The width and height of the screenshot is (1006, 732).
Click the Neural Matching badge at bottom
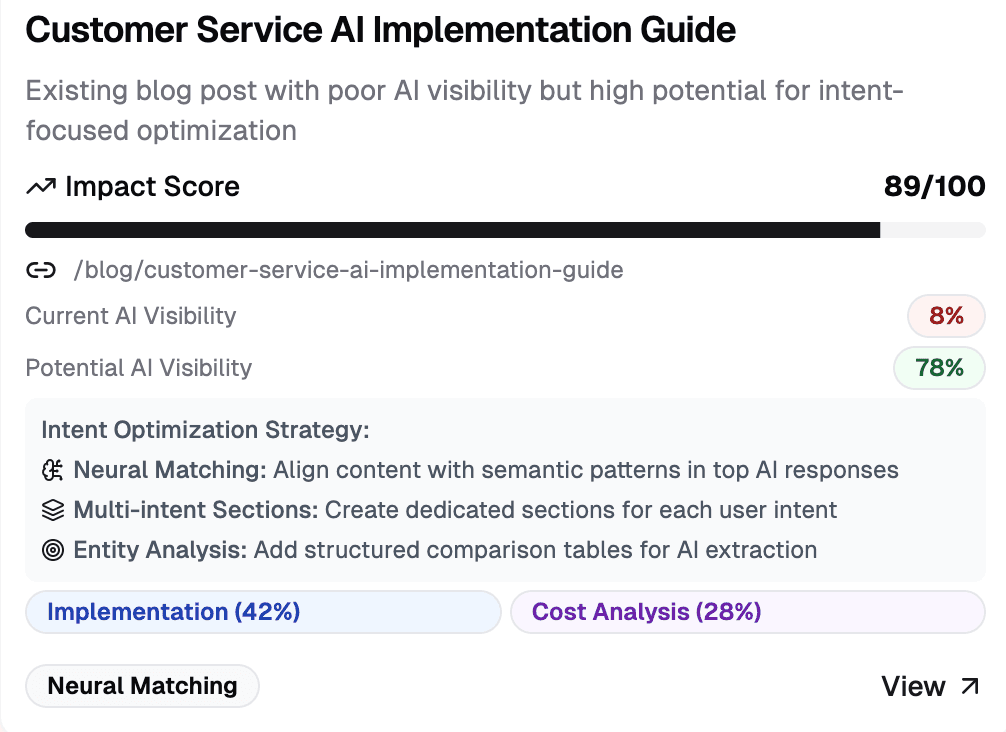click(142, 686)
